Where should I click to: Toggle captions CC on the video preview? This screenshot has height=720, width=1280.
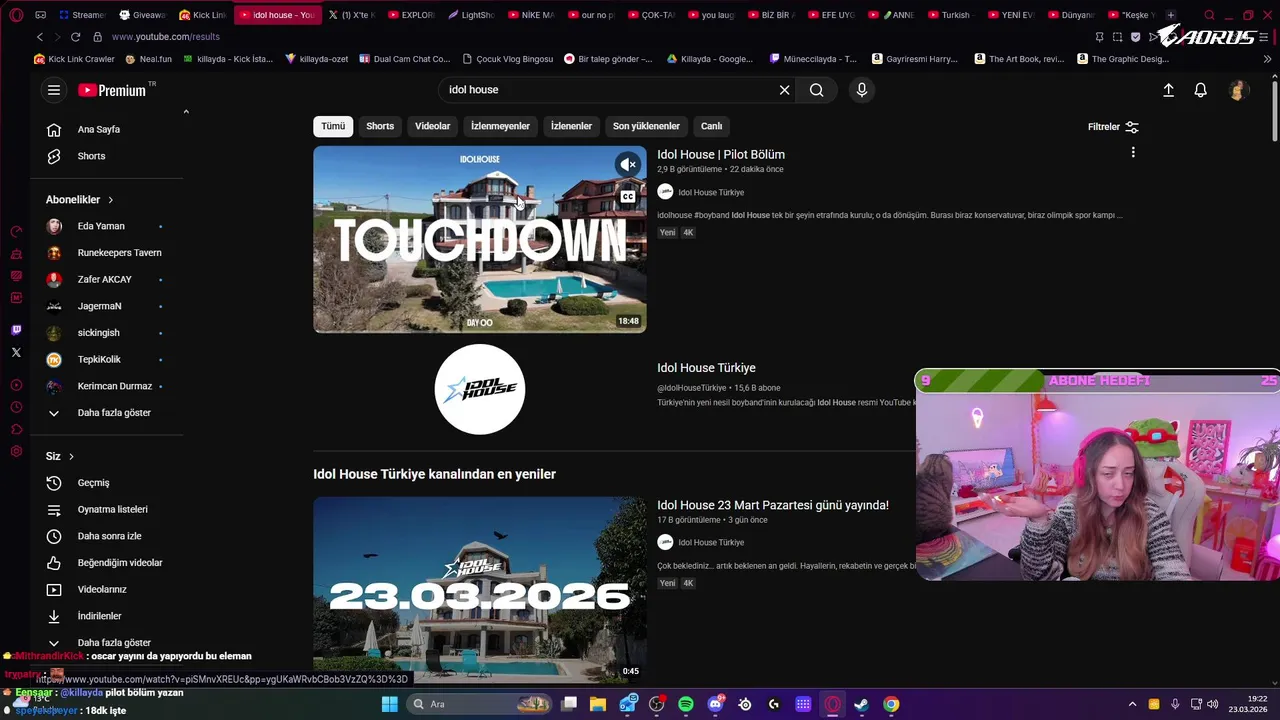coord(628,196)
